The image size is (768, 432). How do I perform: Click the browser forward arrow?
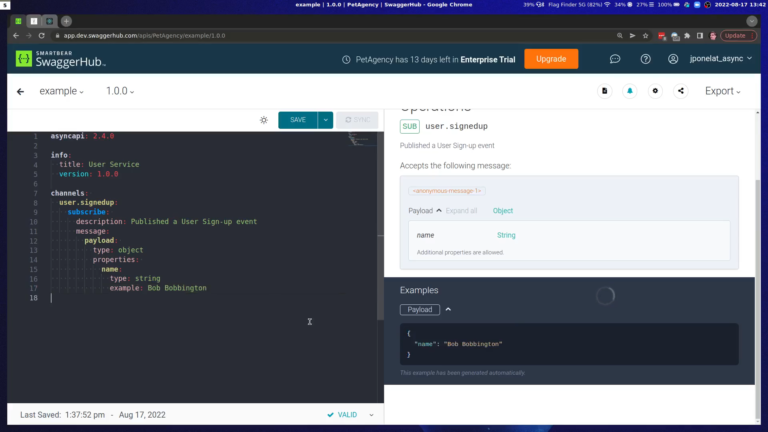(29, 36)
